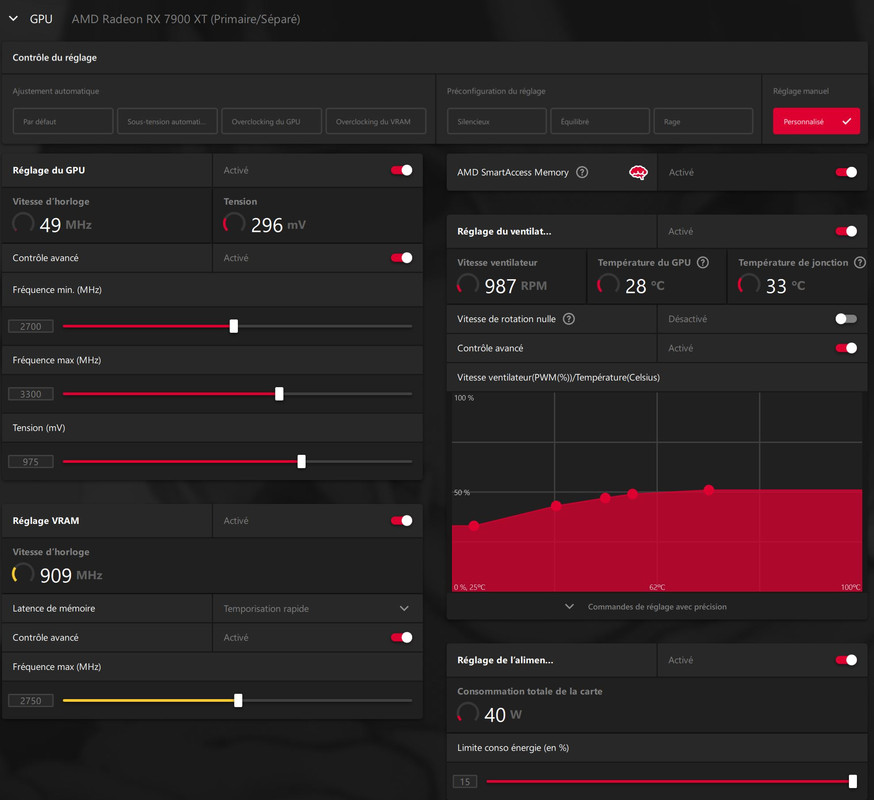Viewport: 874px width, 800px height.
Task: Collapse the GPU section chevron
Action: [13, 19]
